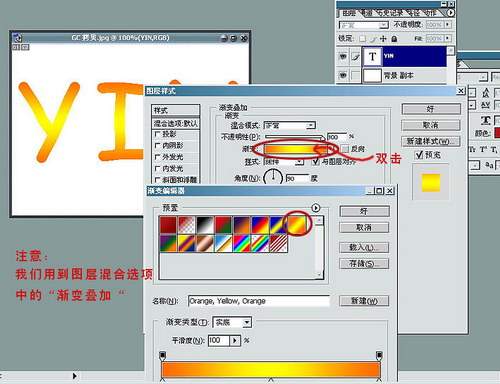Click the lock all padlock icon
The height and width of the screenshot is (384, 500).
(x=394, y=39)
